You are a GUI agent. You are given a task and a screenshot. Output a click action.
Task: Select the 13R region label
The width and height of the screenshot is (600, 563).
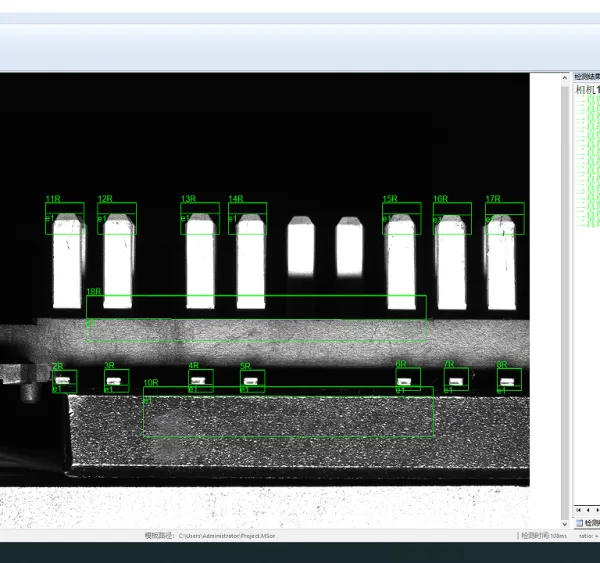click(188, 199)
